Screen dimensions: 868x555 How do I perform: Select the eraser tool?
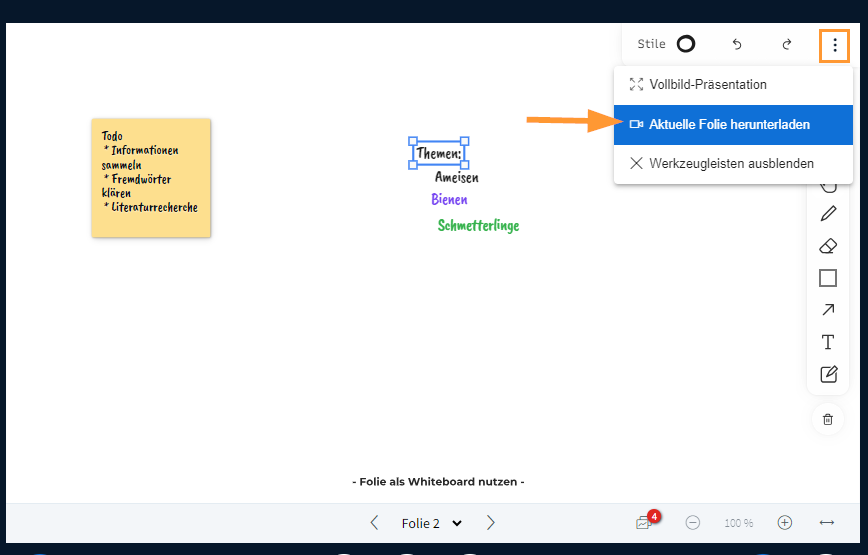[x=828, y=246]
